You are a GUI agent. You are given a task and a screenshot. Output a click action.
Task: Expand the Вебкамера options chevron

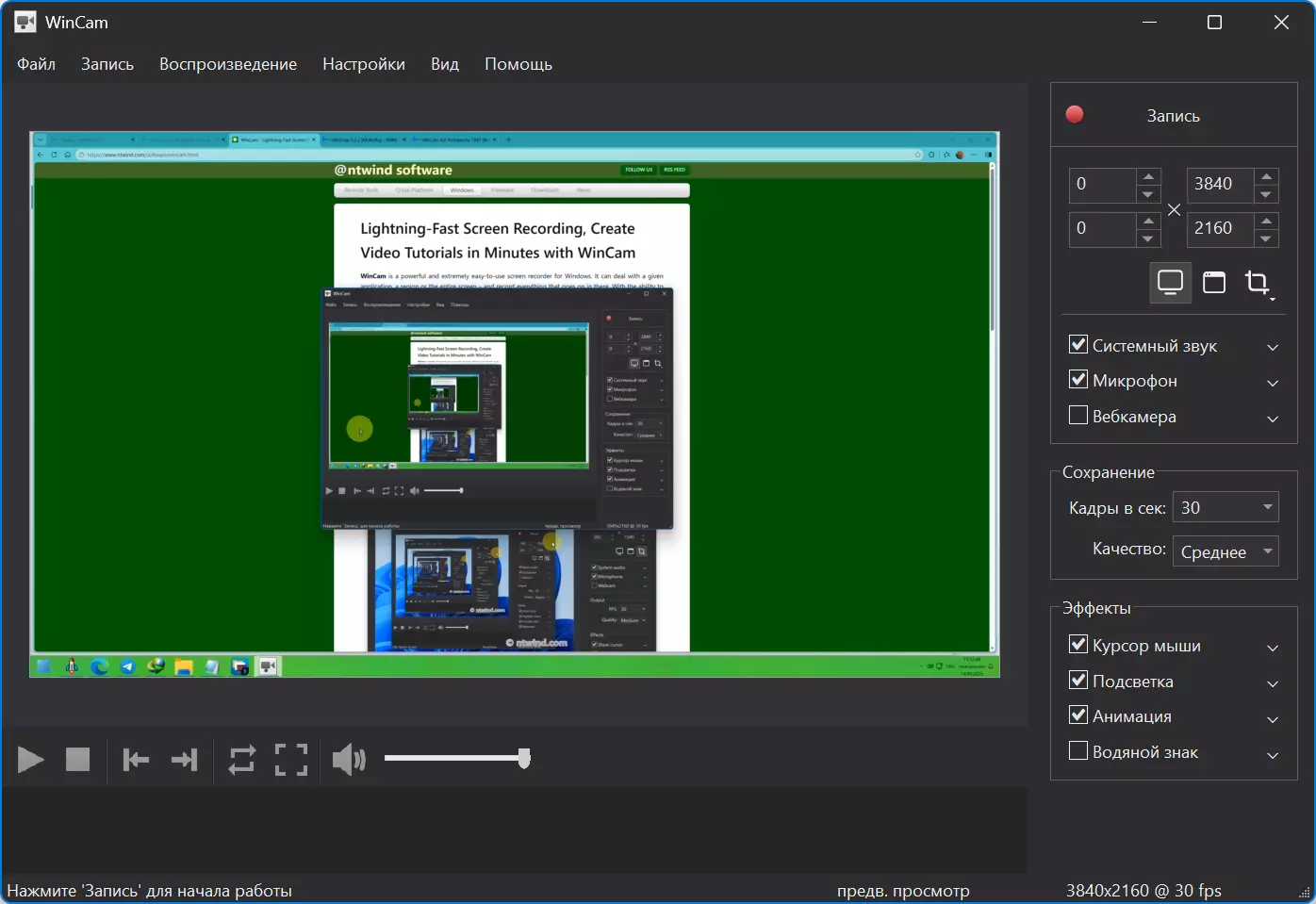tap(1273, 419)
